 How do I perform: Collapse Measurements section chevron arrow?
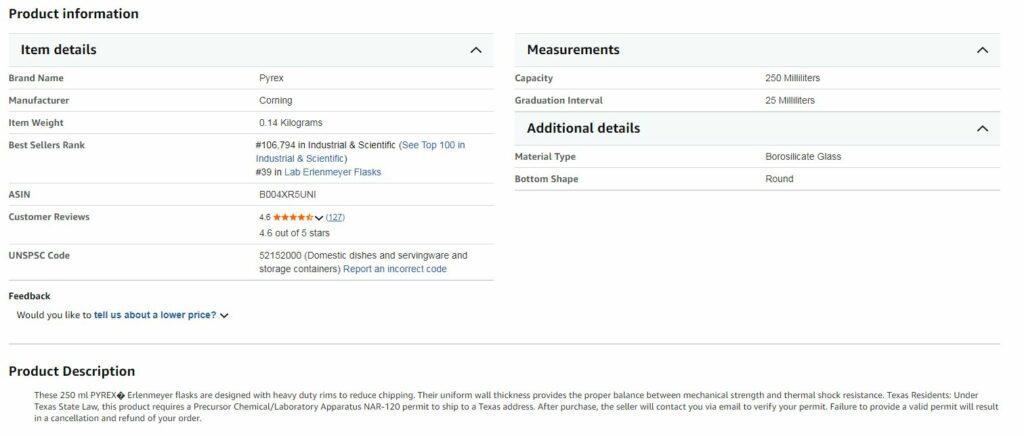click(982, 50)
